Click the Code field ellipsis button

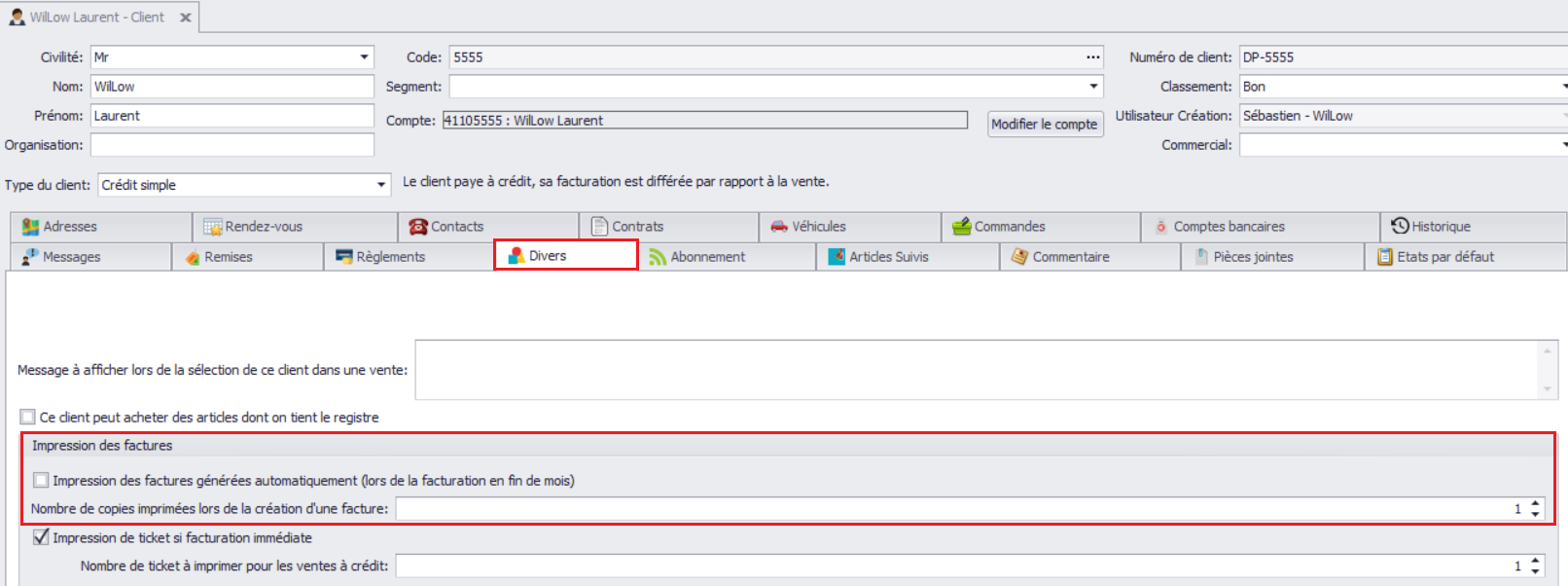coord(1093,57)
